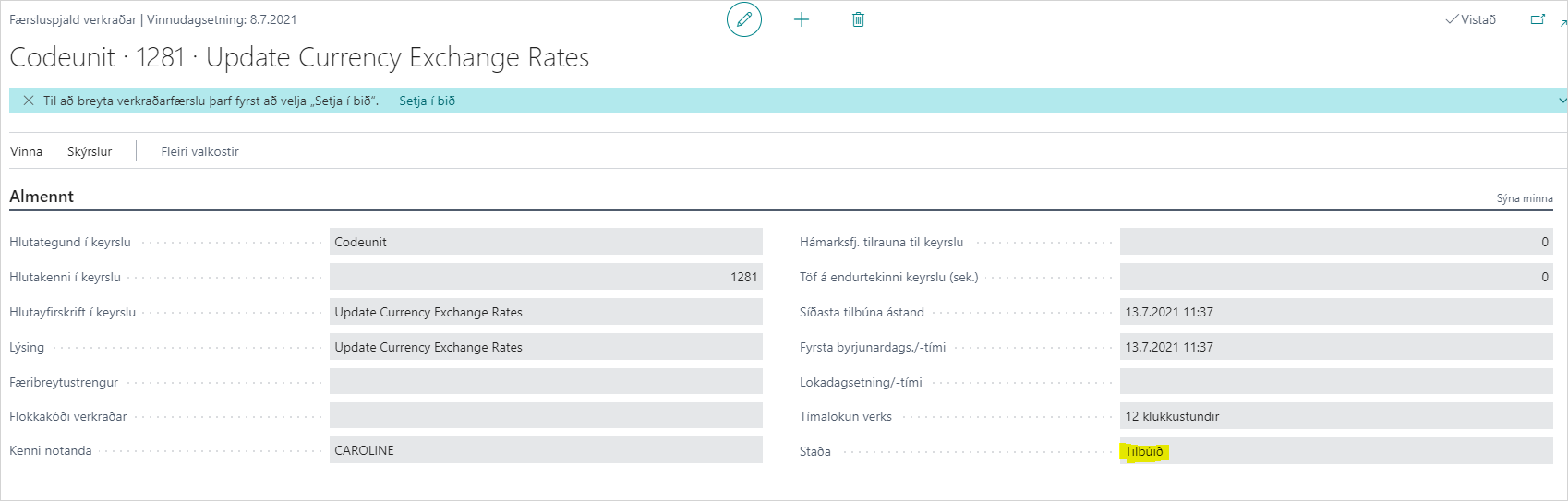Click the trash can delete icon
This screenshot has height=501, width=1568.
pos(858,19)
